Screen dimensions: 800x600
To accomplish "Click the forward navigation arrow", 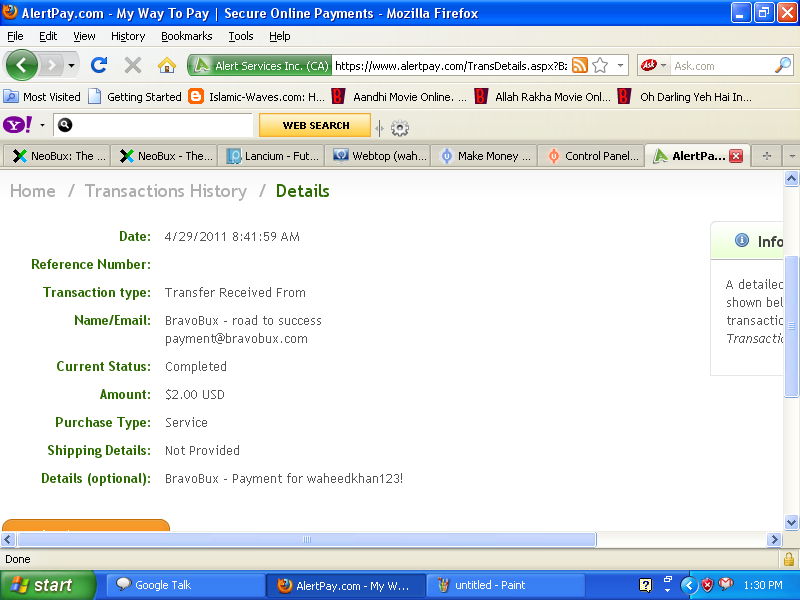I will (51, 65).
